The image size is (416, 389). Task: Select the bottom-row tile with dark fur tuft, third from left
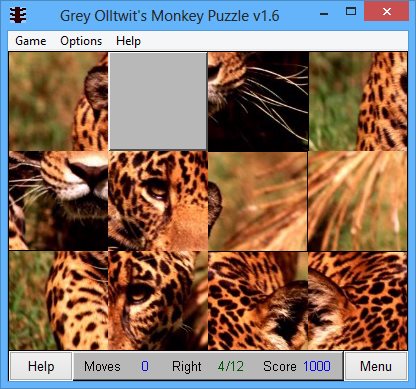point(258,301)
